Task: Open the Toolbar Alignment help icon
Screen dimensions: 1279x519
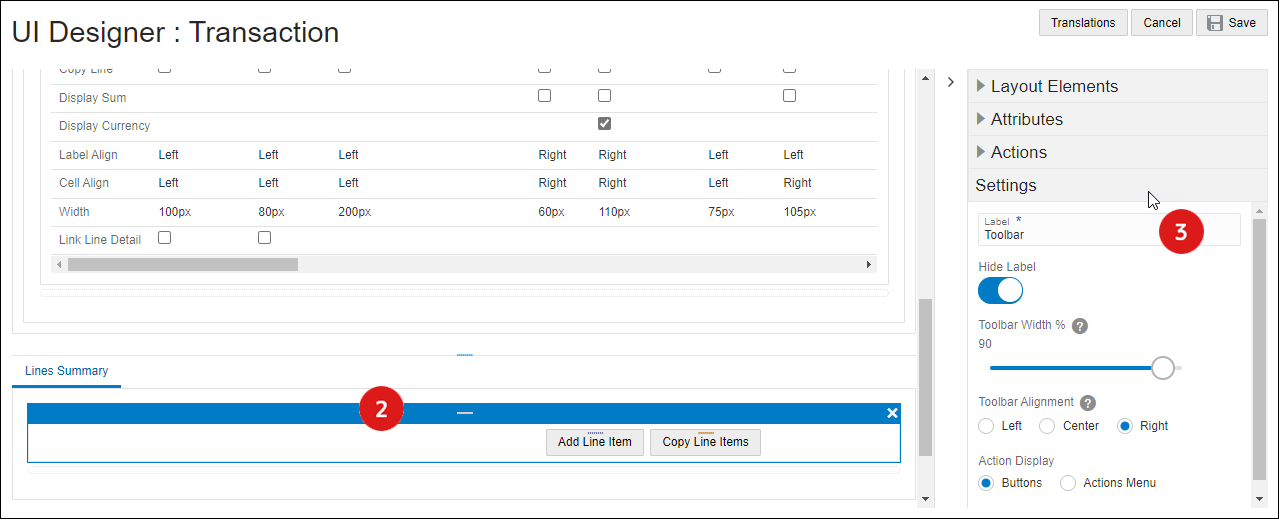Action: click(1087, 403)
